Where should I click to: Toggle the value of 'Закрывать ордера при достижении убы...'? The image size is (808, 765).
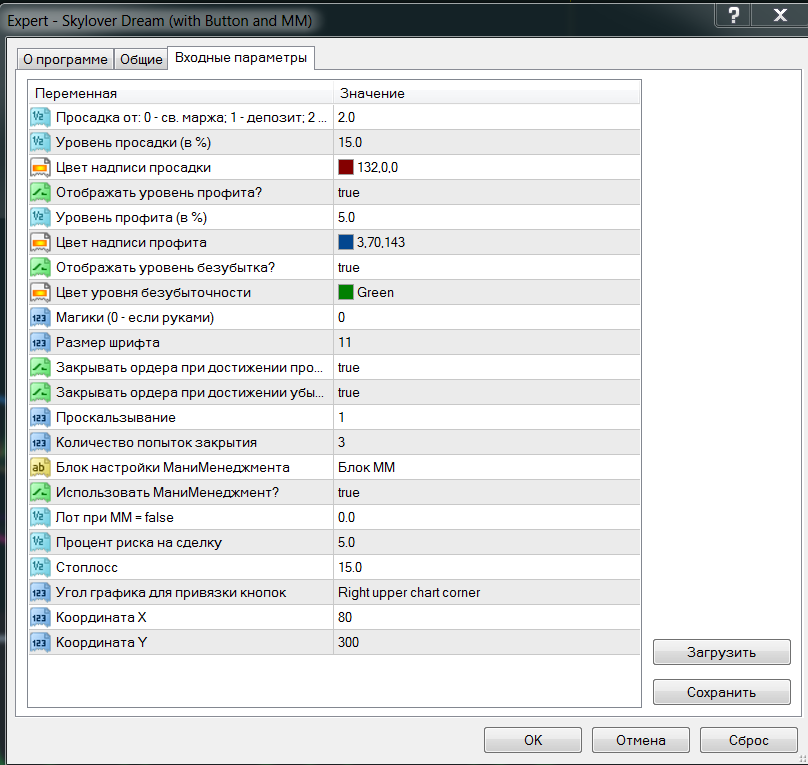coord(486,392)
